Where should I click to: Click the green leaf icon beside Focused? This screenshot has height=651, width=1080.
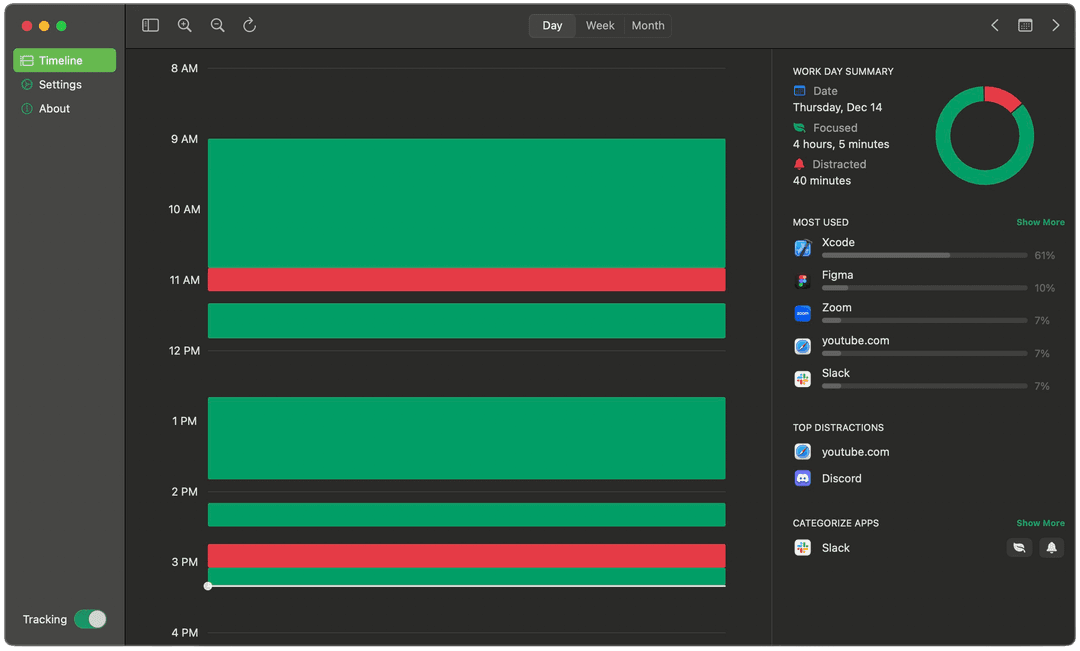click(x=799, y=127)
